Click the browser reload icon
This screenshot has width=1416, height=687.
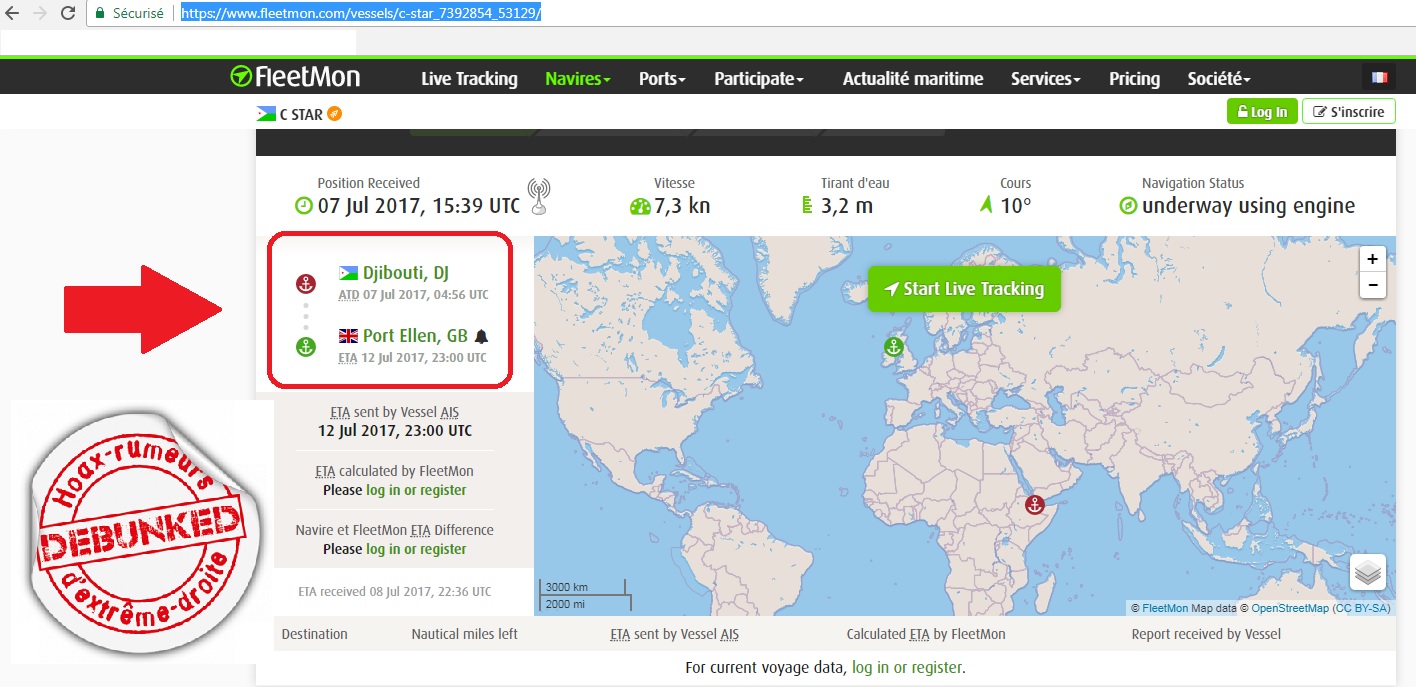coord(68,14)
